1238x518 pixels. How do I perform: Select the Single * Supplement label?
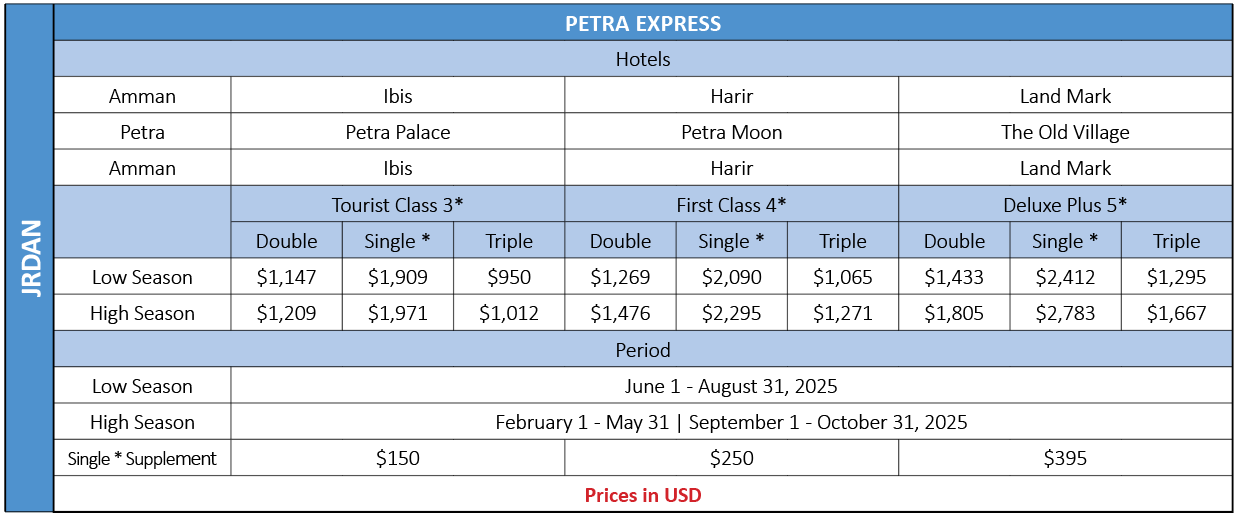tap(143, 459)
